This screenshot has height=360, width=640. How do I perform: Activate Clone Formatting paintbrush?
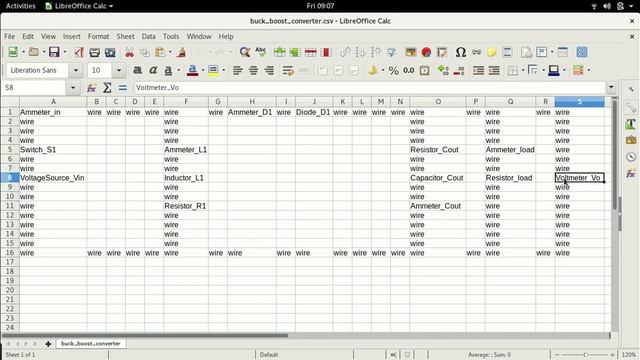pos(182,52)
